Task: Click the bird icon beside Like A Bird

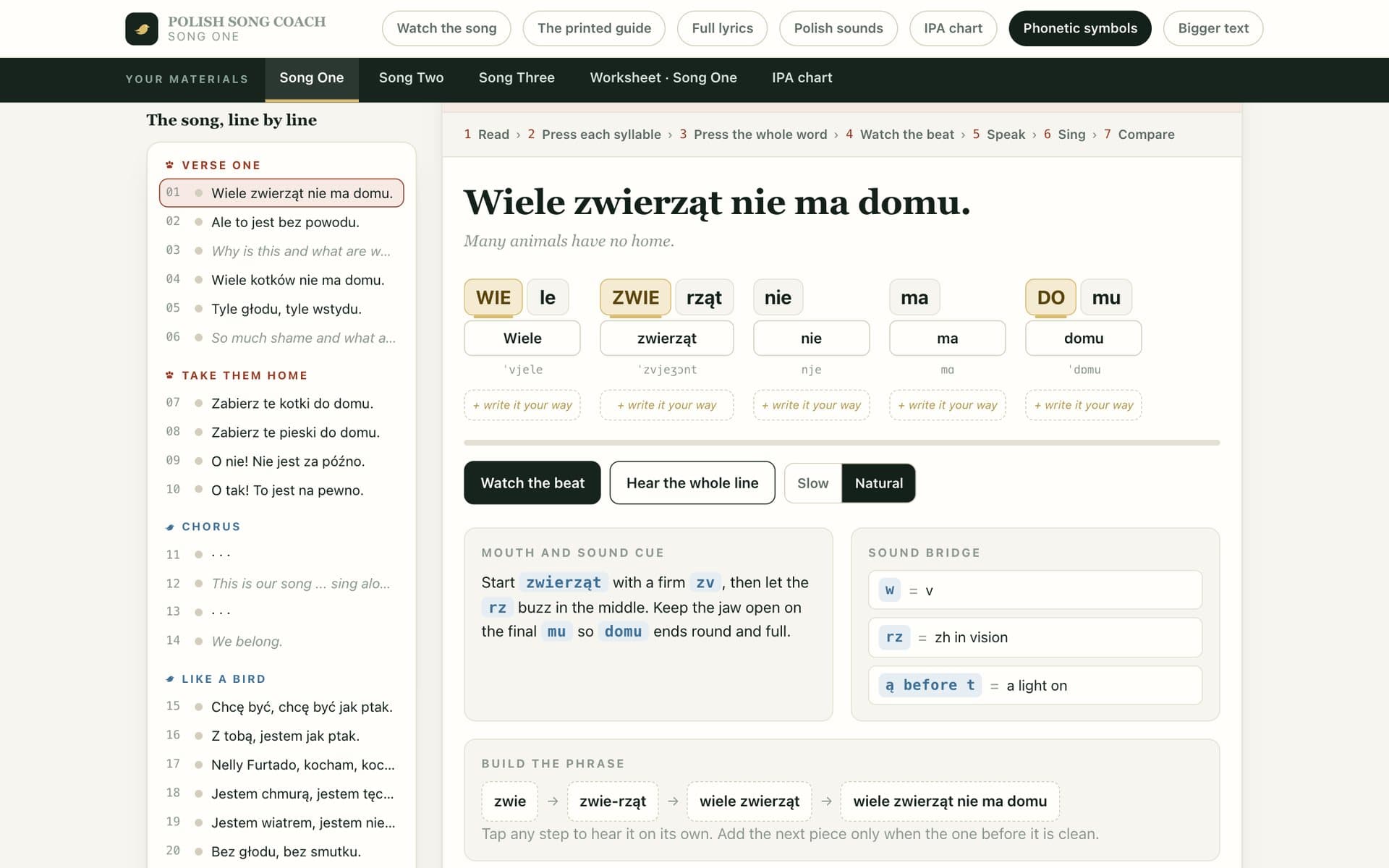Action: [170, 679]
